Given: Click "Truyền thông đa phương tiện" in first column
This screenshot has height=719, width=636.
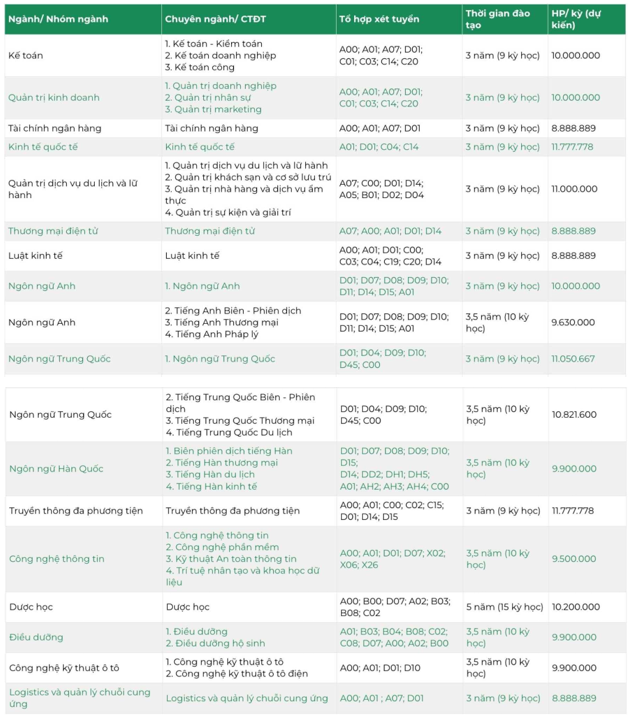Looking at the screenshot, I should (77, 510).
